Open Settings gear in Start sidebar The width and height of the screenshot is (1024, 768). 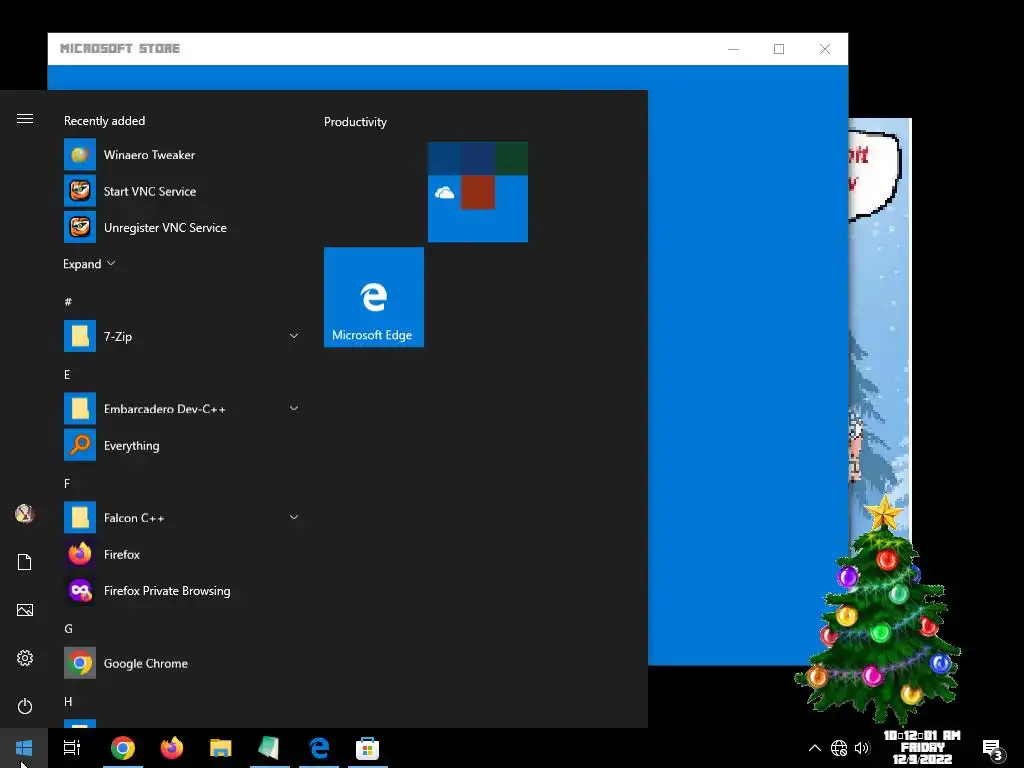pos(25,658)
